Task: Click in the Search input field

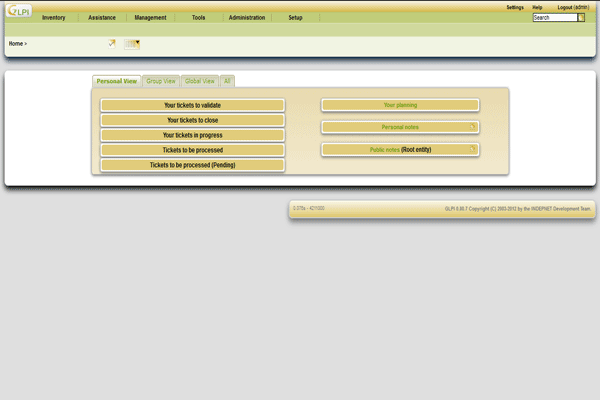Action: click(554, 18)
